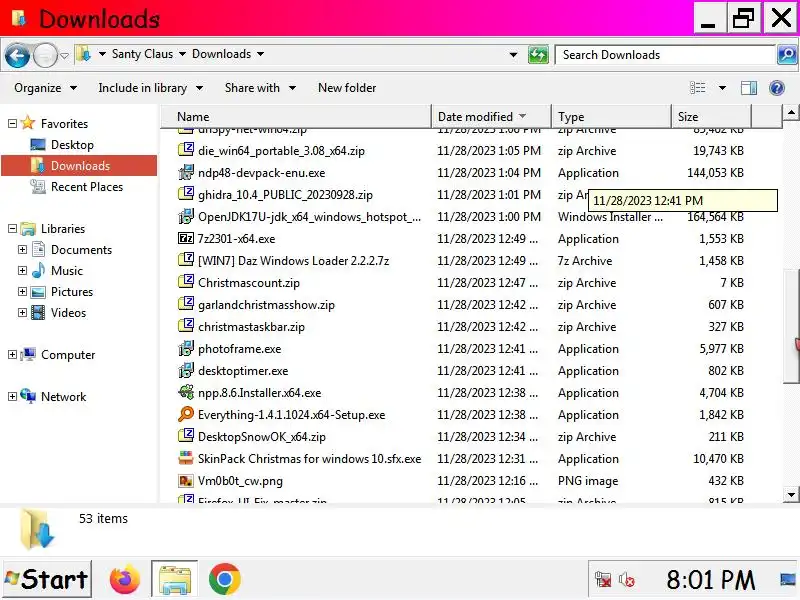
Task: Click the DesktopSnowOK_x64.zip file icon
Action: tap(186, 436)
